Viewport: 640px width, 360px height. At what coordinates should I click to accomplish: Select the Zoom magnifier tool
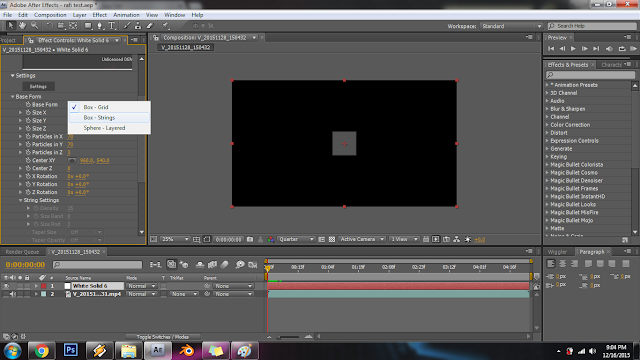coord(34,26)
